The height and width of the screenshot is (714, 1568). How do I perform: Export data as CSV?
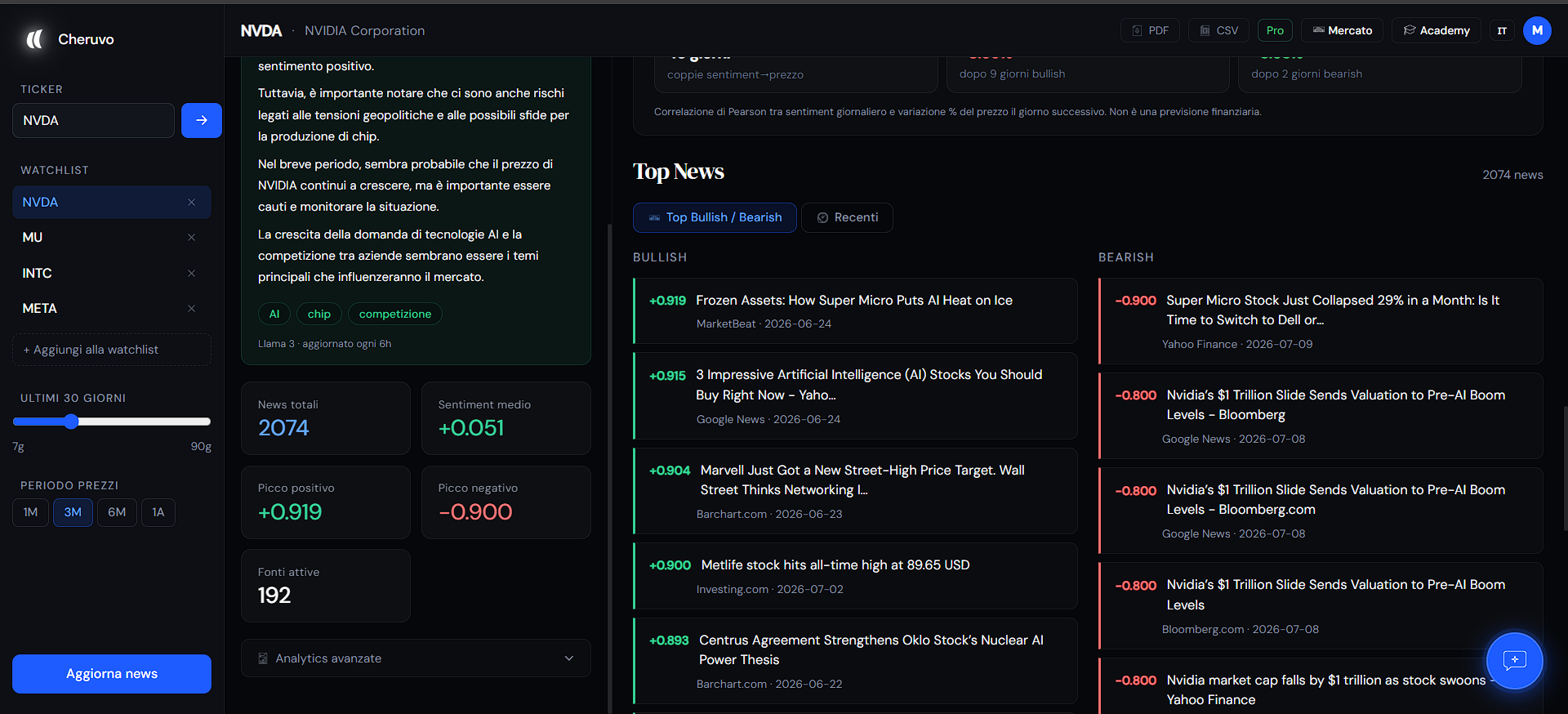click(x=1218, y=30)
